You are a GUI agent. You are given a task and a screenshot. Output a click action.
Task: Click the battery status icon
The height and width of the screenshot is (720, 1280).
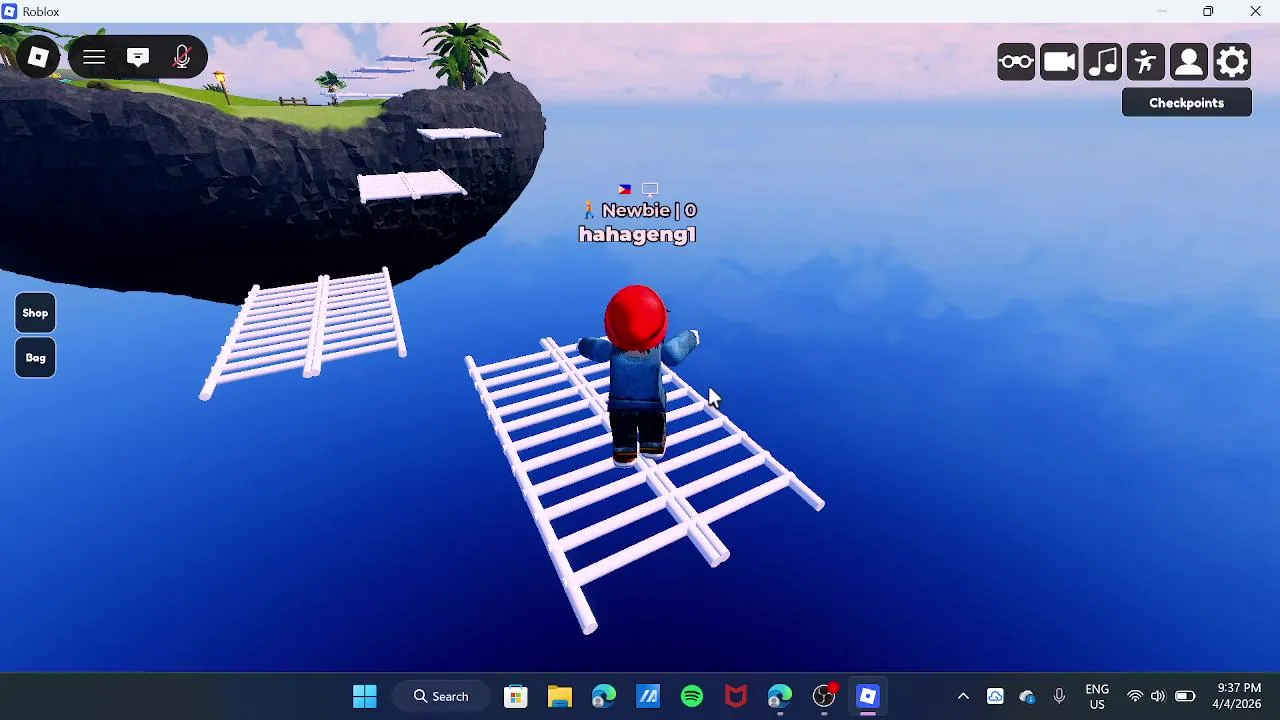[1185, 696]
